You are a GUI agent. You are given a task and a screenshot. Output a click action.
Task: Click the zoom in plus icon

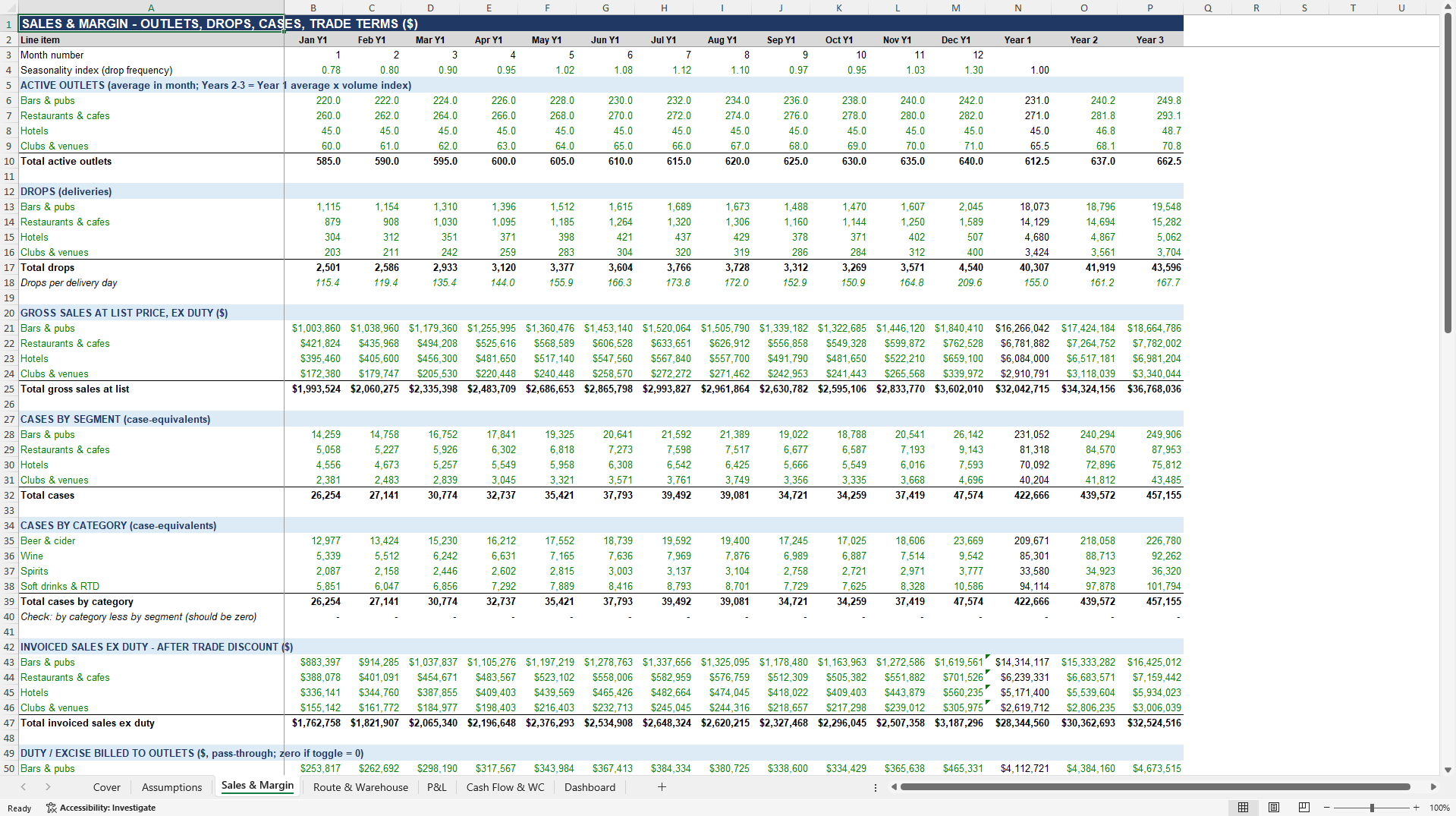tap(1416, 808)
